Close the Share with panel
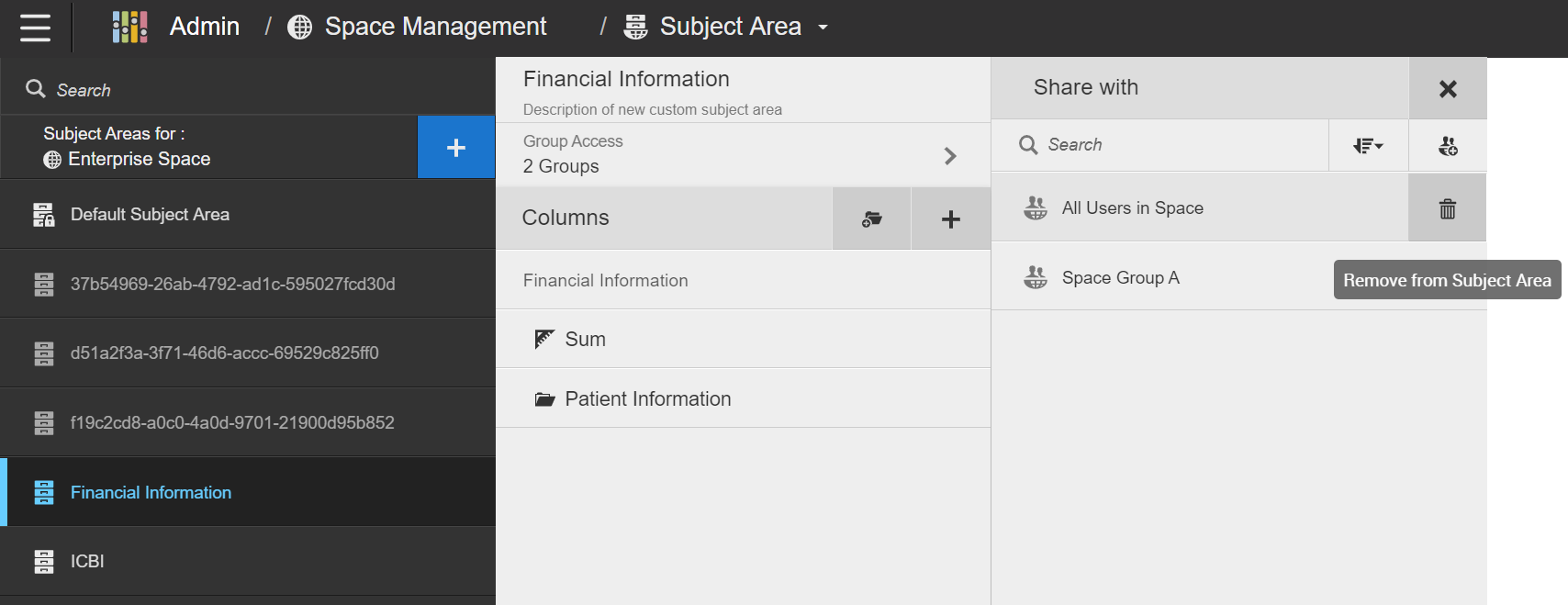This screenshot has width=1568, height=605. tap(1448, 89)
